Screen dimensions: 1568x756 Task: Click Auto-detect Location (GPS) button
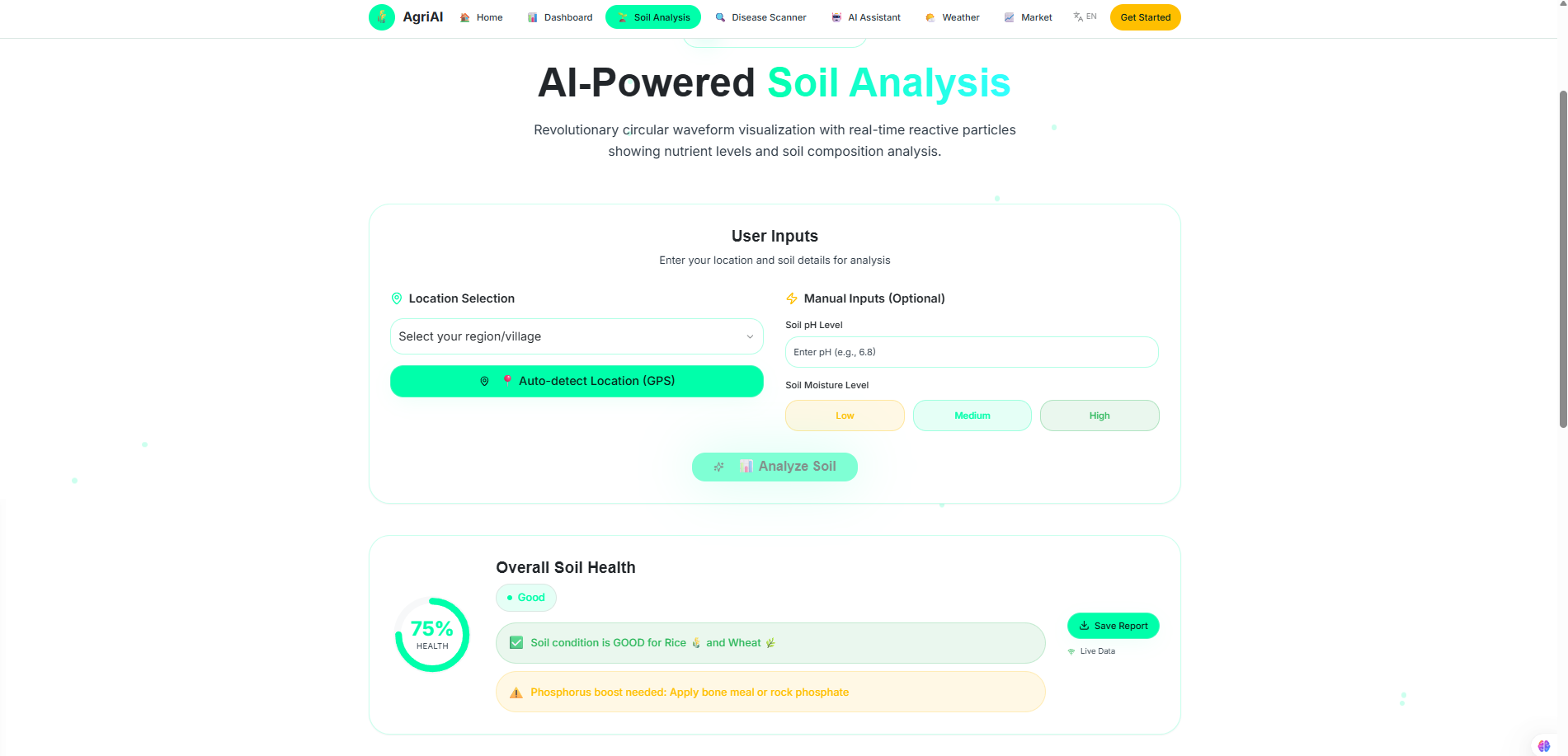click(x=577, y=381)
